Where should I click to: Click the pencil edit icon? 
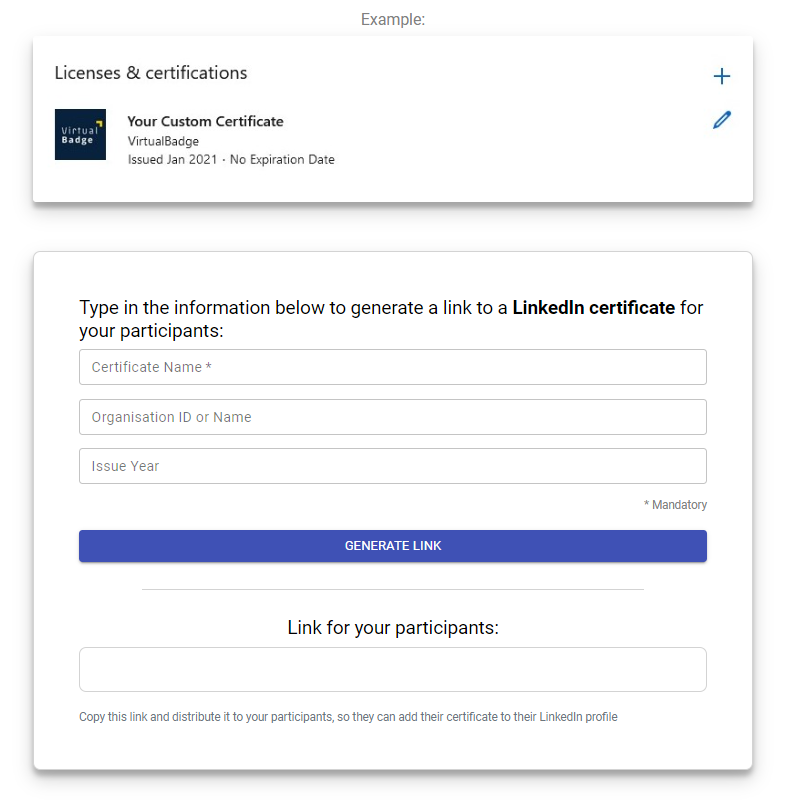722,119
